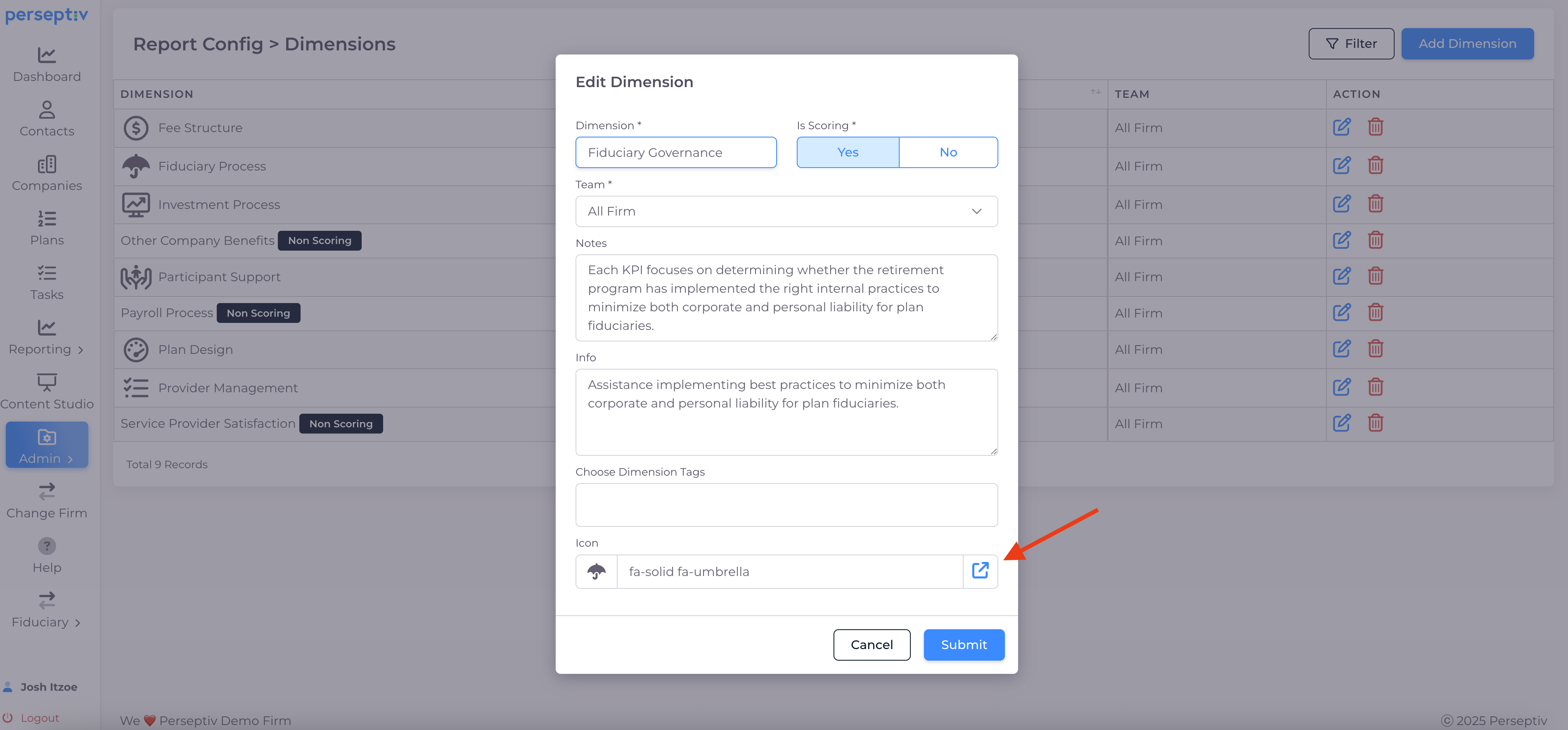Set Is Scoring to No

click(948, 152)
